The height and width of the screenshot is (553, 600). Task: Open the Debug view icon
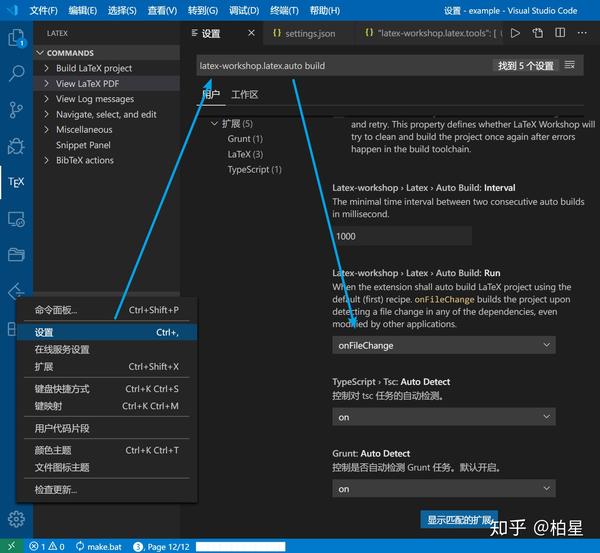pyautogui.click(x=16, y=146)
